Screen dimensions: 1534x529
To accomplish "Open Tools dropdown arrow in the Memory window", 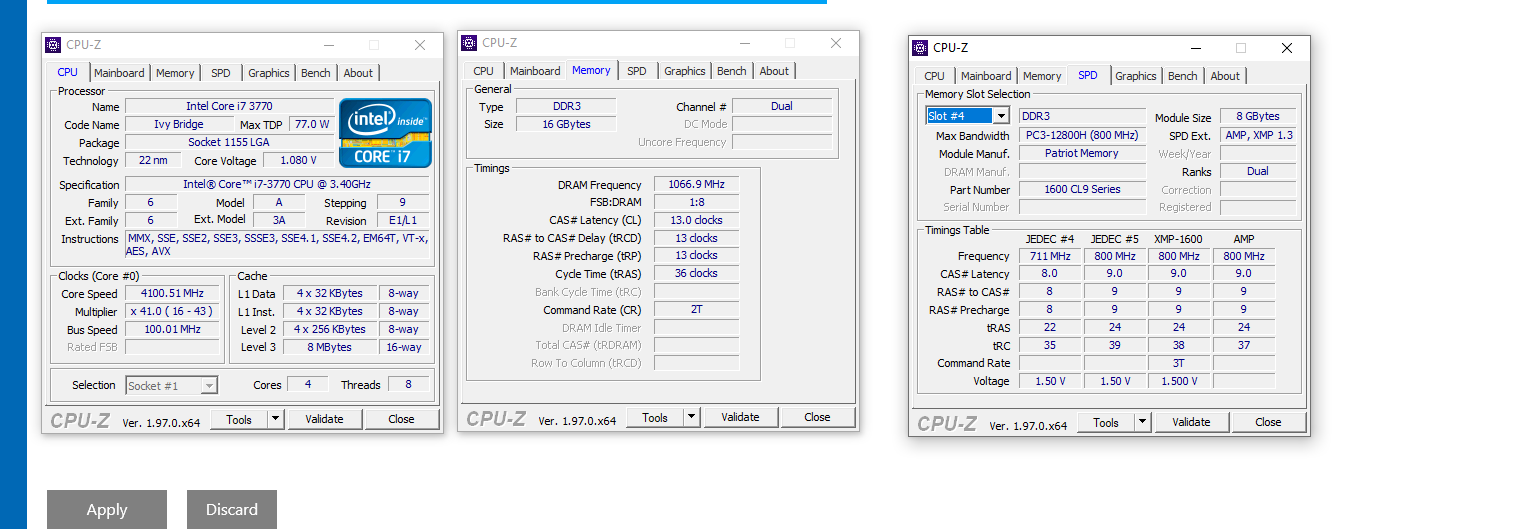I will pos(692,417).
